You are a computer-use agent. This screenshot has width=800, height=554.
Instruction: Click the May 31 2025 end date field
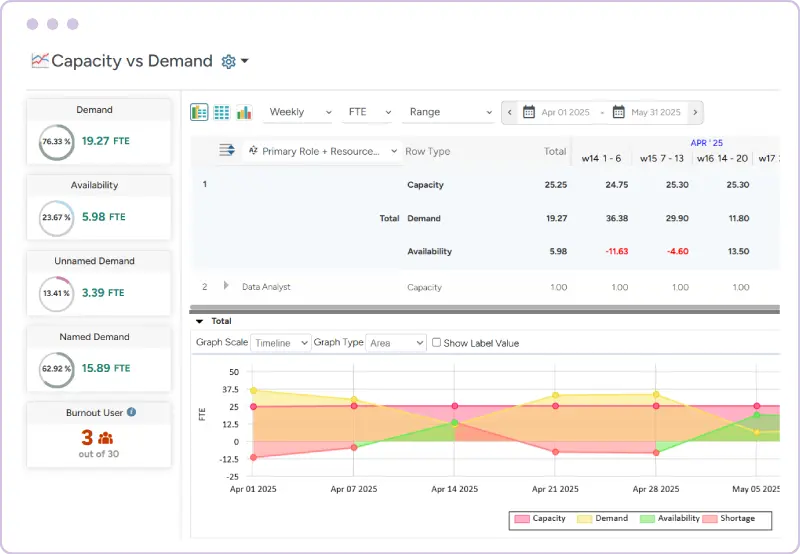click(x=656, y=112)
